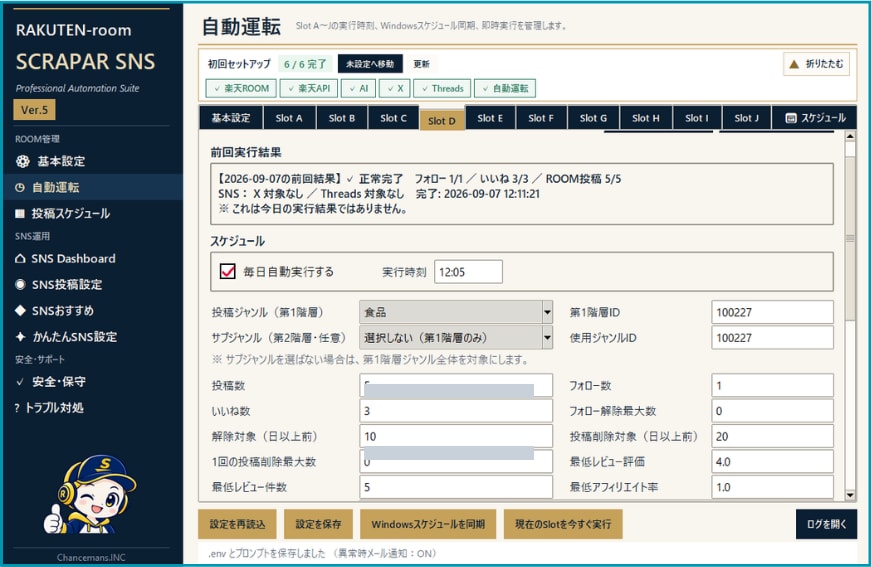The height and width of the screenshot is (567, 872).
Task: Switch to the Slot B tab
Action: tap(341, 118)
